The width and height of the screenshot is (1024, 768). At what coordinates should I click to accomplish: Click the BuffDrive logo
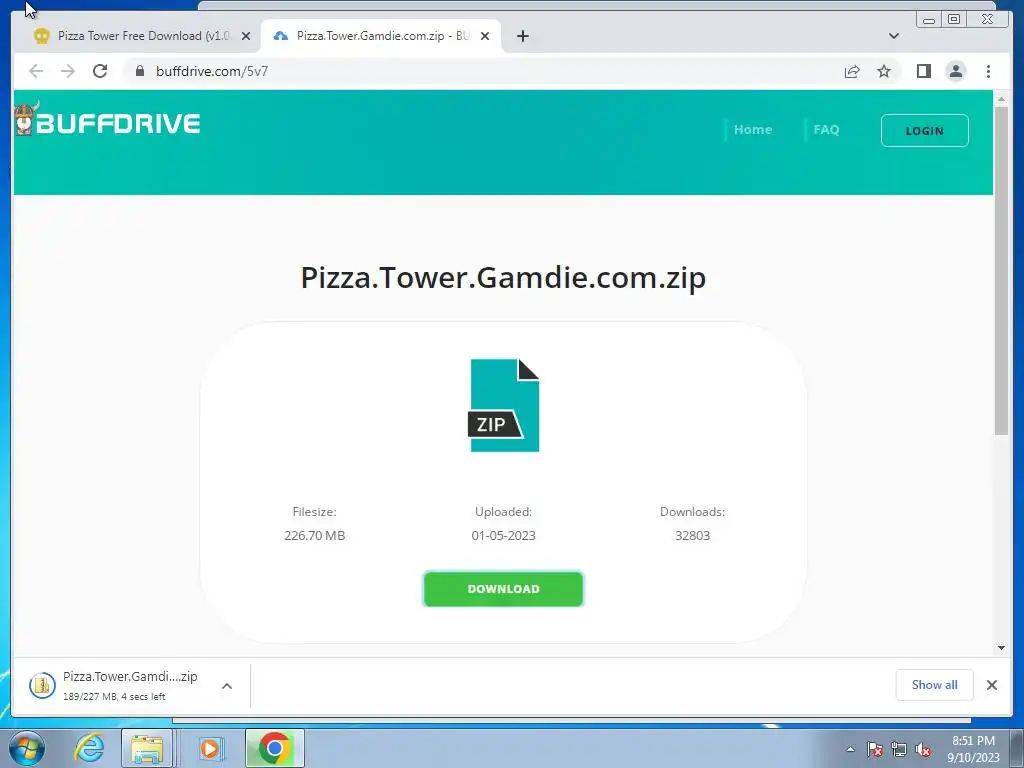[108, 120]
